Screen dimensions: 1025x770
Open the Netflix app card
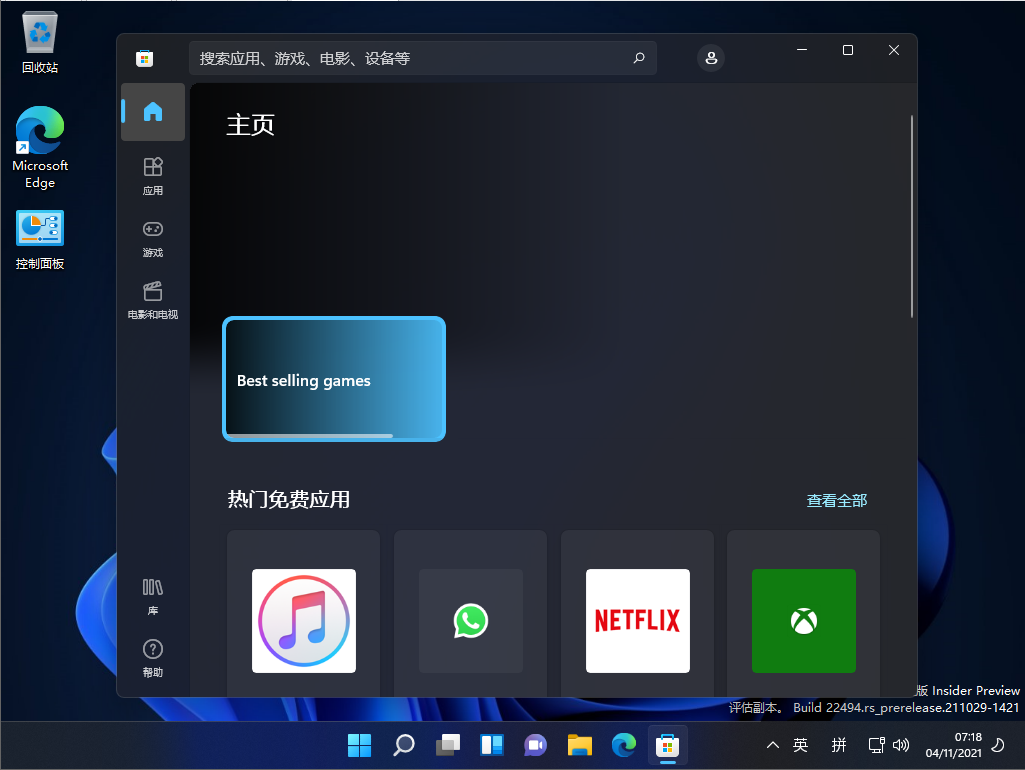pos(637,613)
